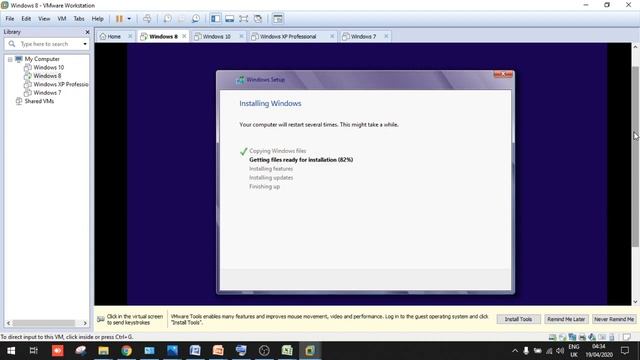This screenshot has height=360, width=640.
Task: Switch to Unity mode
Action: 258,19
